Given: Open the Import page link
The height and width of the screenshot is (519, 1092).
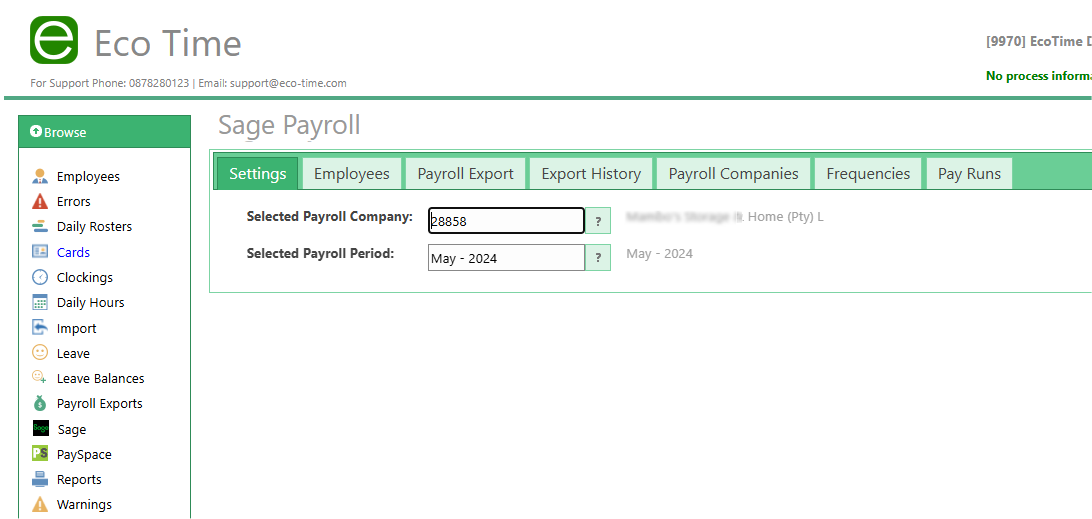Looking at the screenshot, I should click(77, 328).
